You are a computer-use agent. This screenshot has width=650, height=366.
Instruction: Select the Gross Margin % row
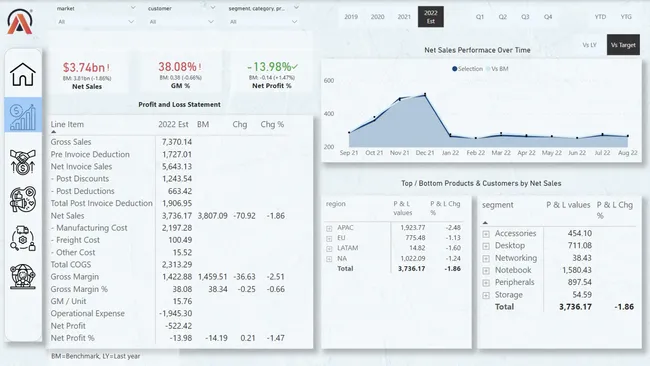point(79,289)
